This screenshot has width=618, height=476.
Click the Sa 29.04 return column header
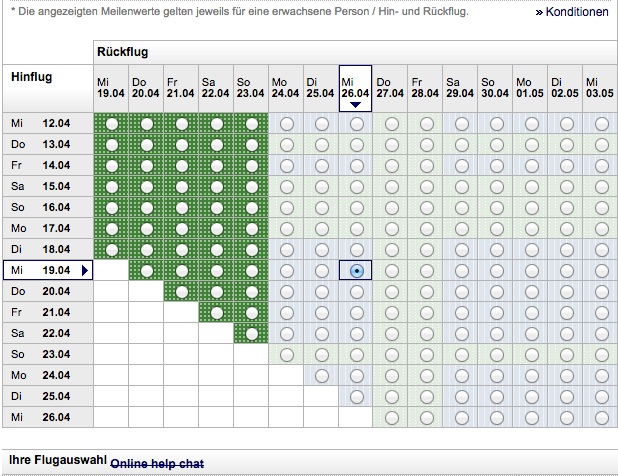461,87
